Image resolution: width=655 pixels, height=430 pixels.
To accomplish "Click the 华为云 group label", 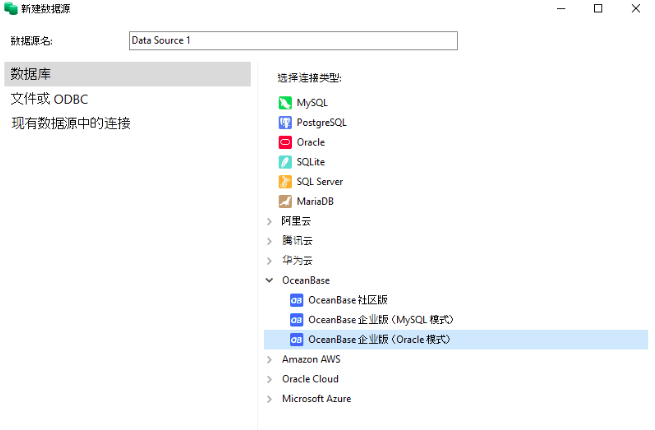I will pos(297,260).
